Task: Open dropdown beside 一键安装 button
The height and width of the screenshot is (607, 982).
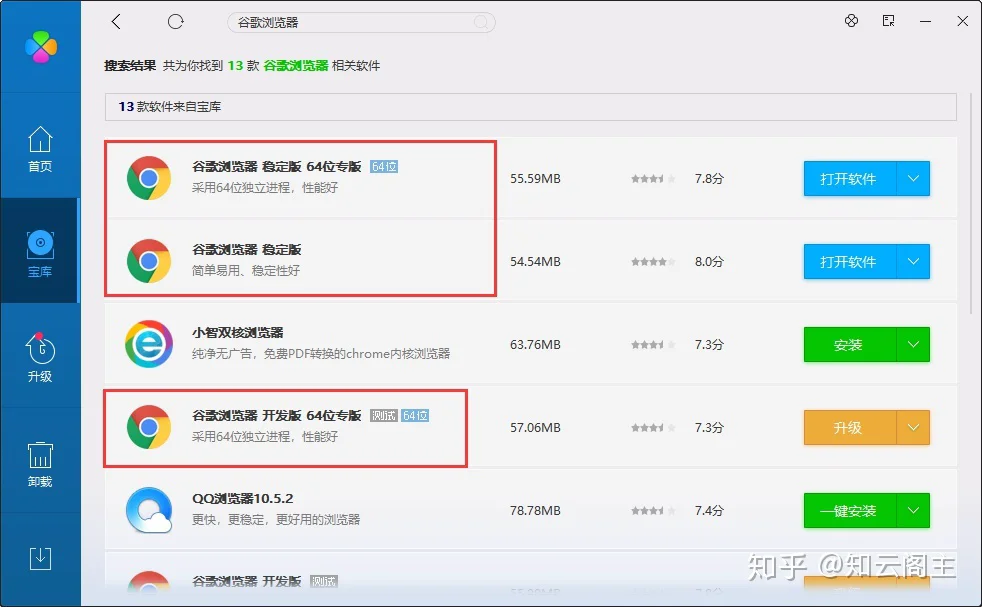Action: 913,511
